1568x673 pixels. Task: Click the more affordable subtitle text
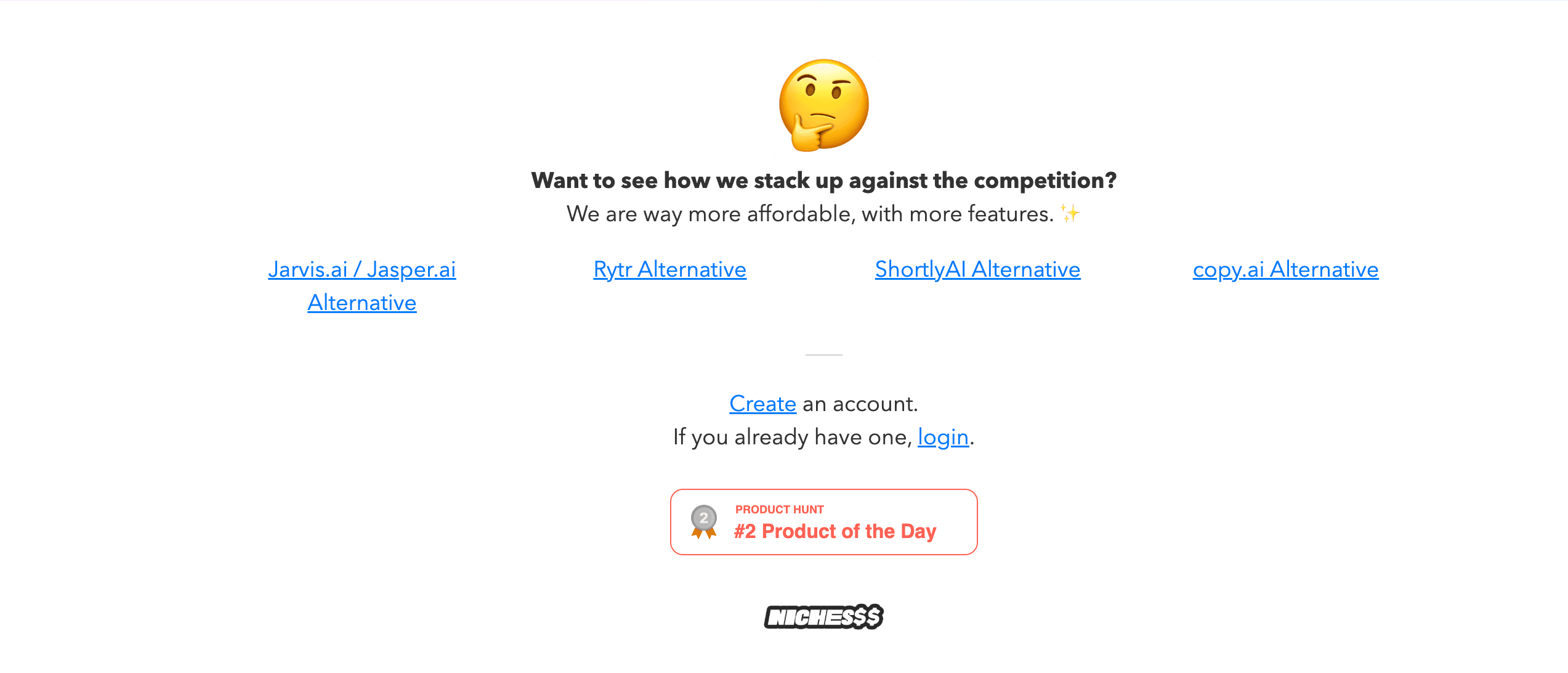click(x=810, y=214)
